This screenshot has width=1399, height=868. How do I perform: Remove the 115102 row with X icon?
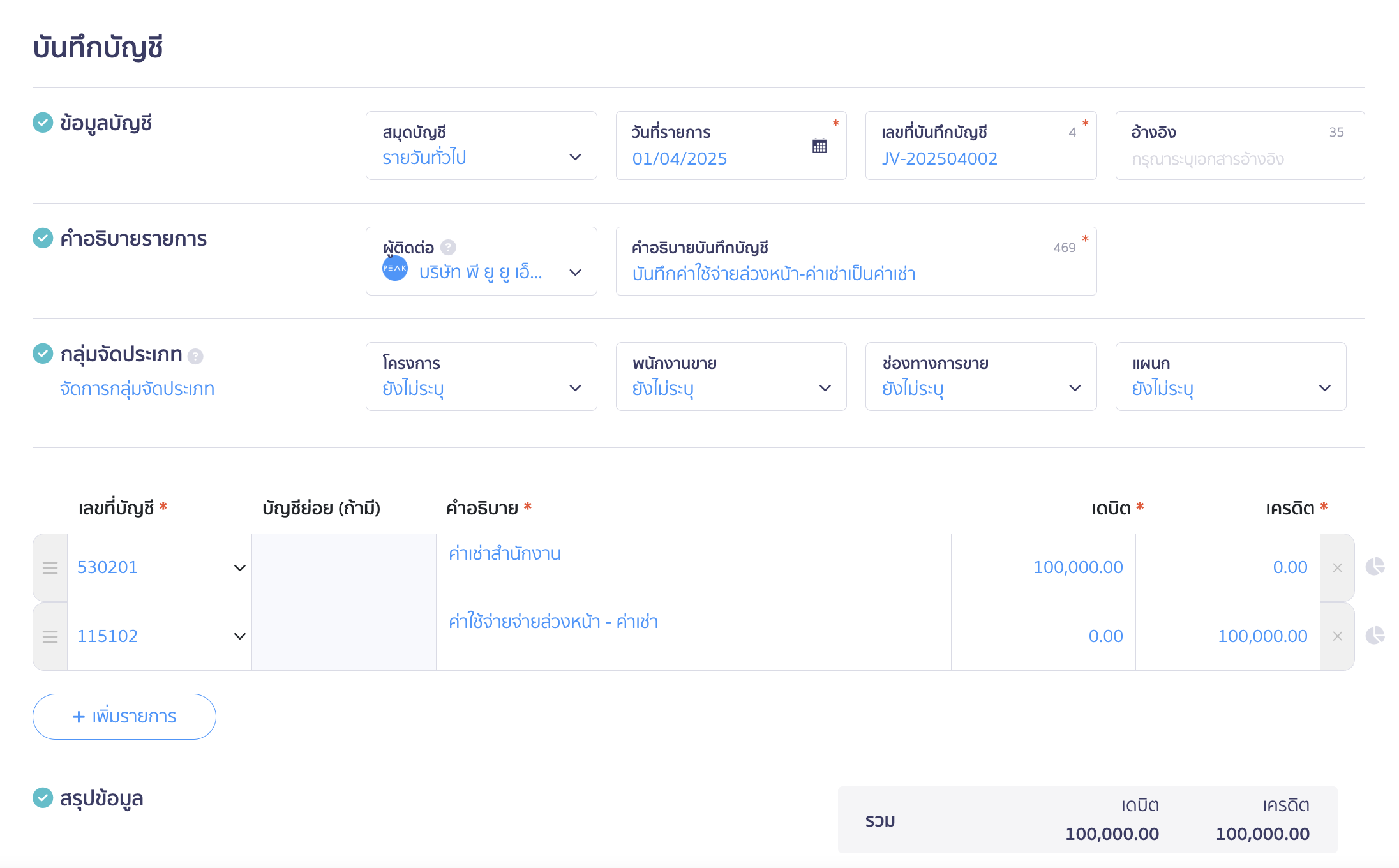[x=1338, y=636]
